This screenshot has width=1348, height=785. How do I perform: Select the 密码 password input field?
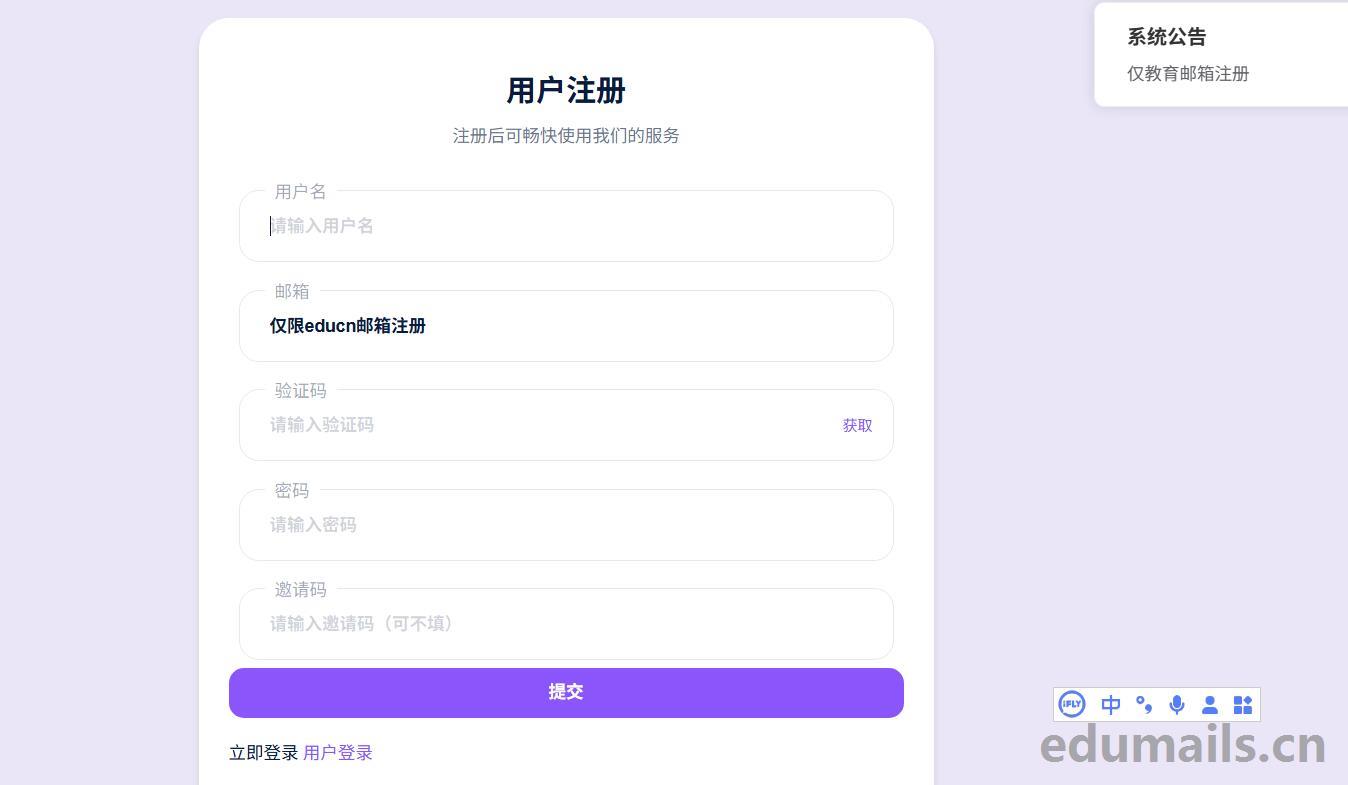pos(566,525)
